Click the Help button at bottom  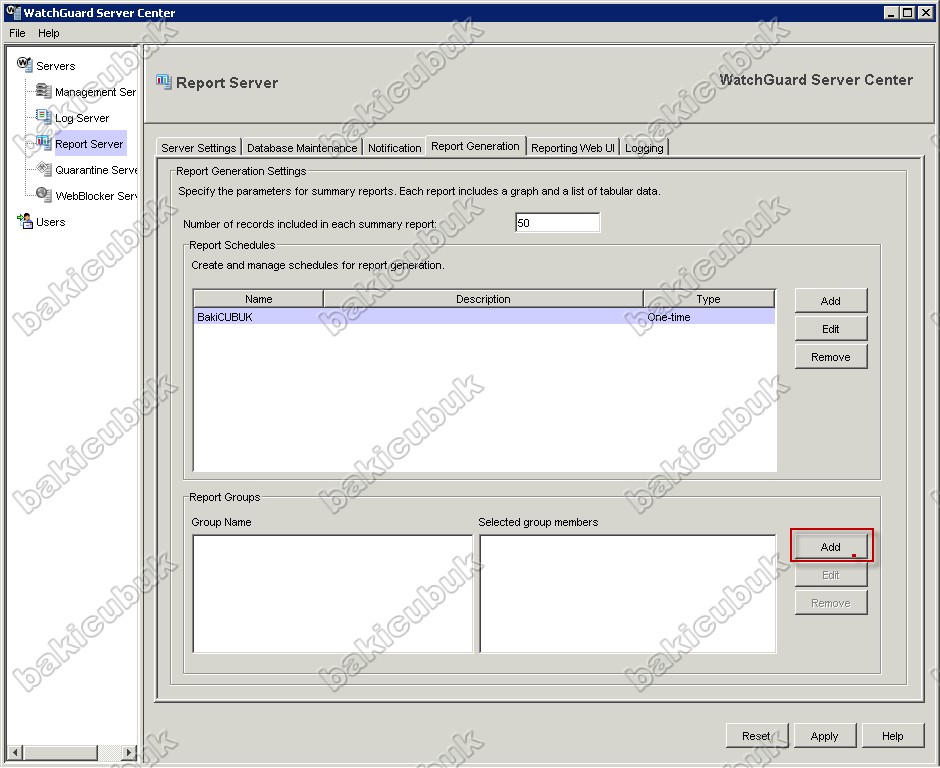point(893,736)
